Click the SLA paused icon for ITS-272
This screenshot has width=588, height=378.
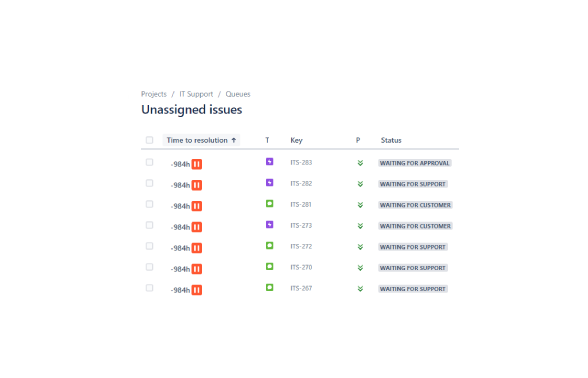tap(197, 248)
